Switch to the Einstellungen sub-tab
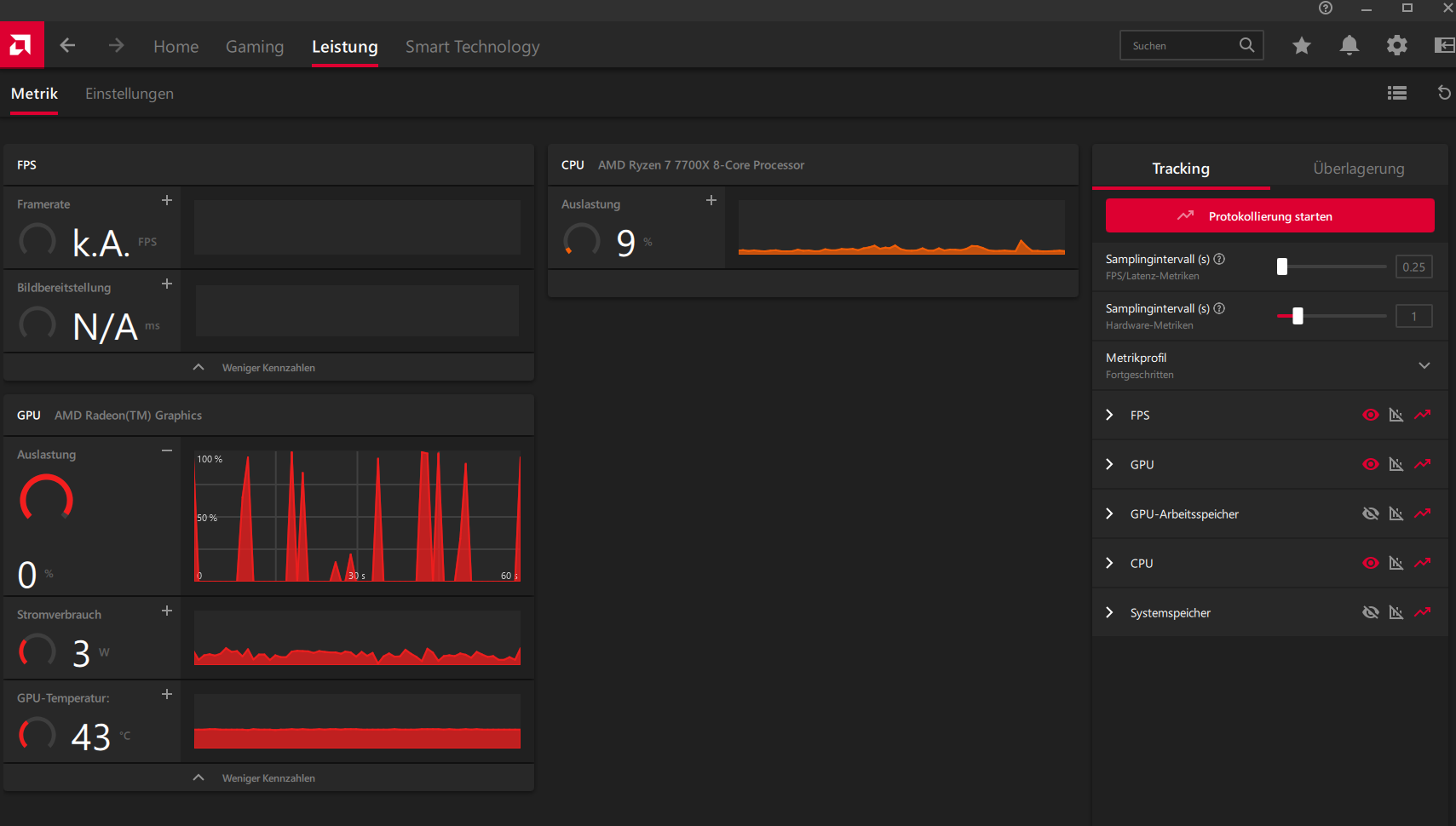The image size is (1456, 826). (x=129, y=94)
